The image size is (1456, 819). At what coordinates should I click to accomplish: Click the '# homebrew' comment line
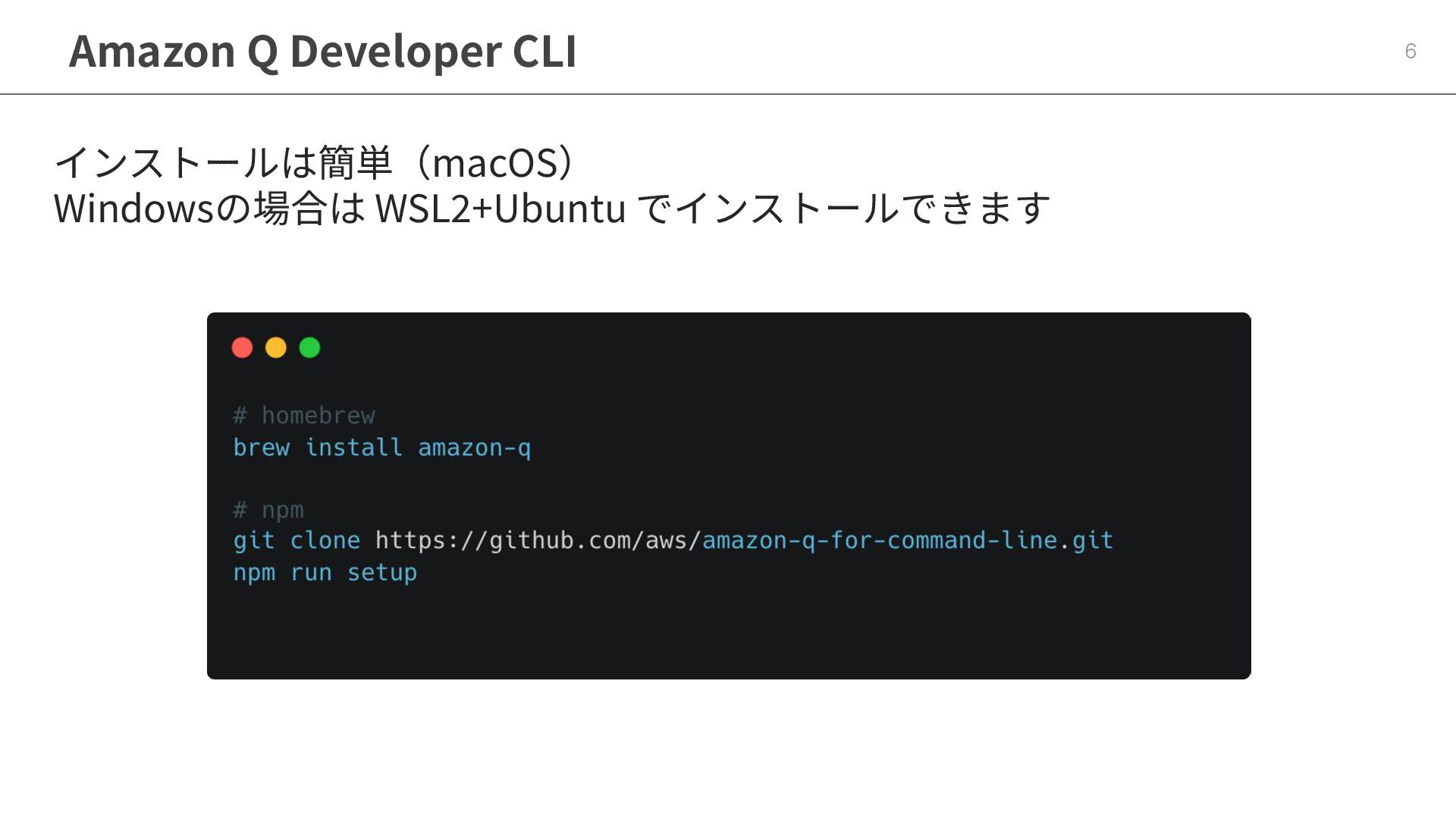[304, 416]
